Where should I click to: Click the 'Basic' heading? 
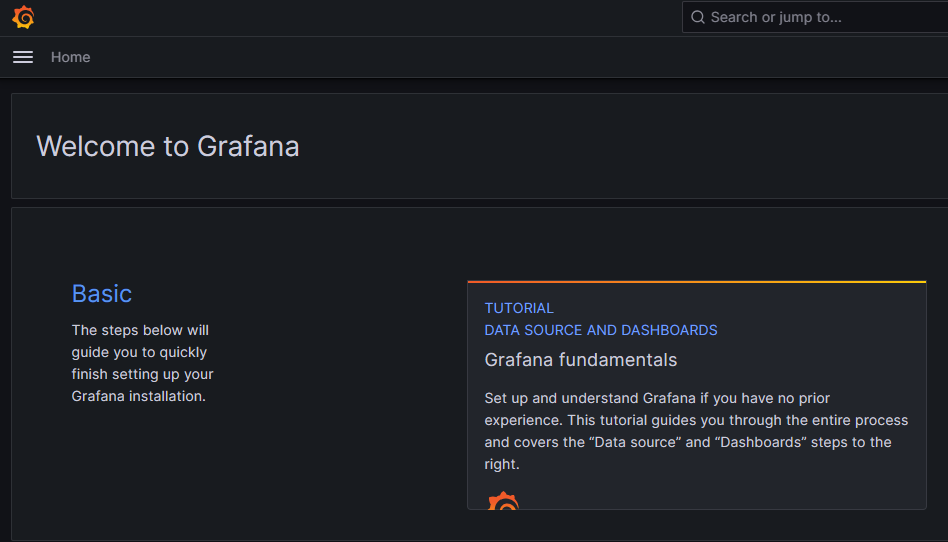tap(102, 293)
